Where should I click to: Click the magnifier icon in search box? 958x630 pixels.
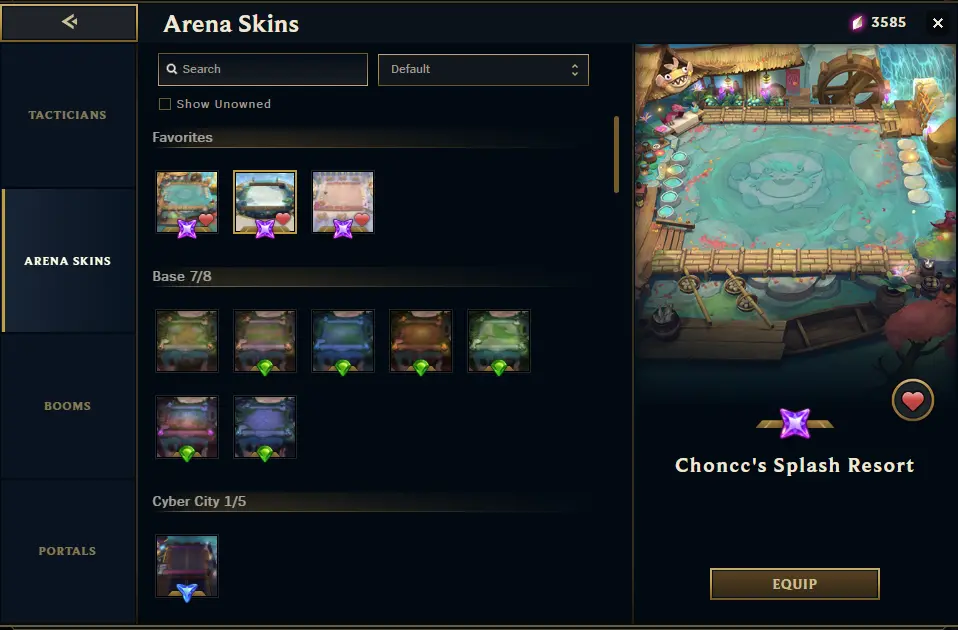(x=172, y=69)
